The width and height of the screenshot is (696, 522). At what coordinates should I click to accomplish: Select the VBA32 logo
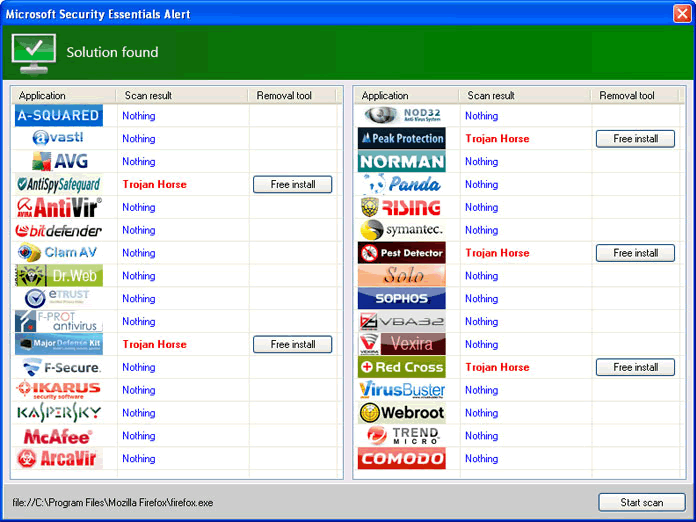[402, 321]
